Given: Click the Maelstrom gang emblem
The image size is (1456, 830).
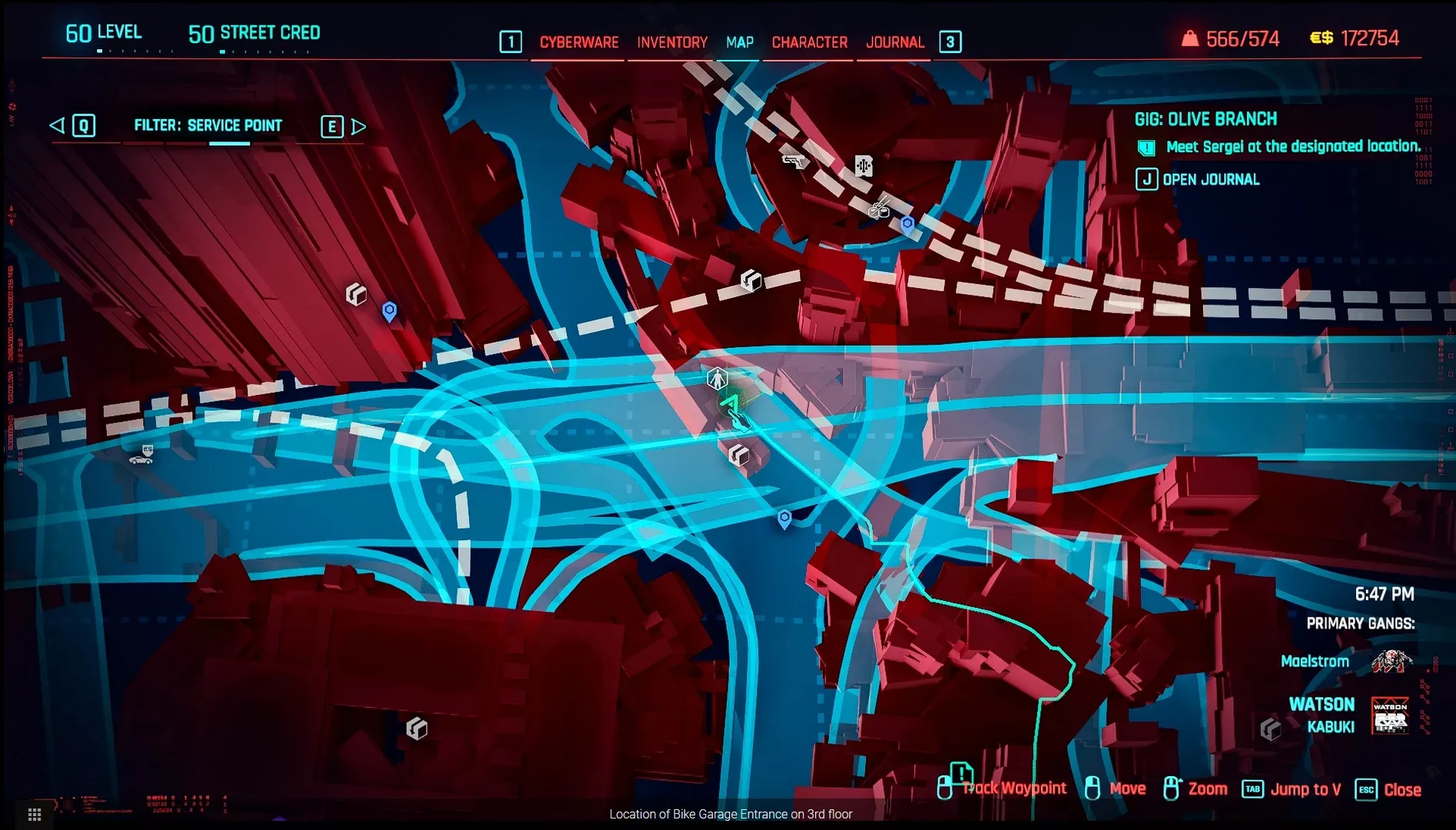Looking at the screenshot, I should point(1392,661).
